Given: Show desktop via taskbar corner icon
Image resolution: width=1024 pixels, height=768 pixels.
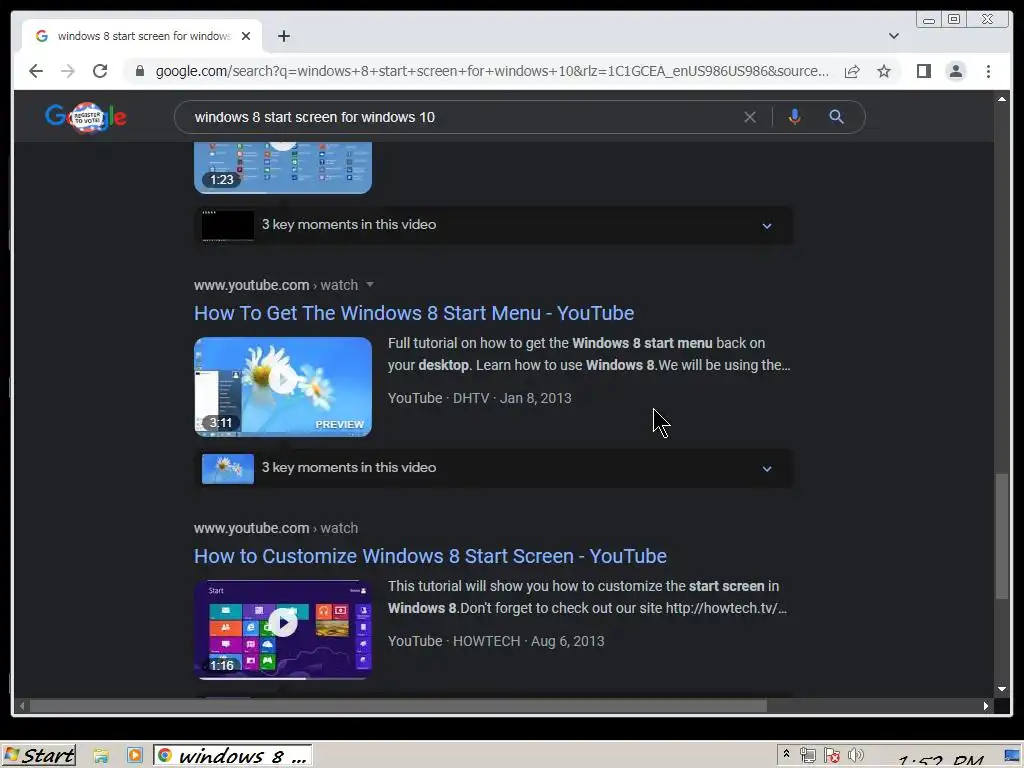Looking at the screenshot, I should point(1012,756).
